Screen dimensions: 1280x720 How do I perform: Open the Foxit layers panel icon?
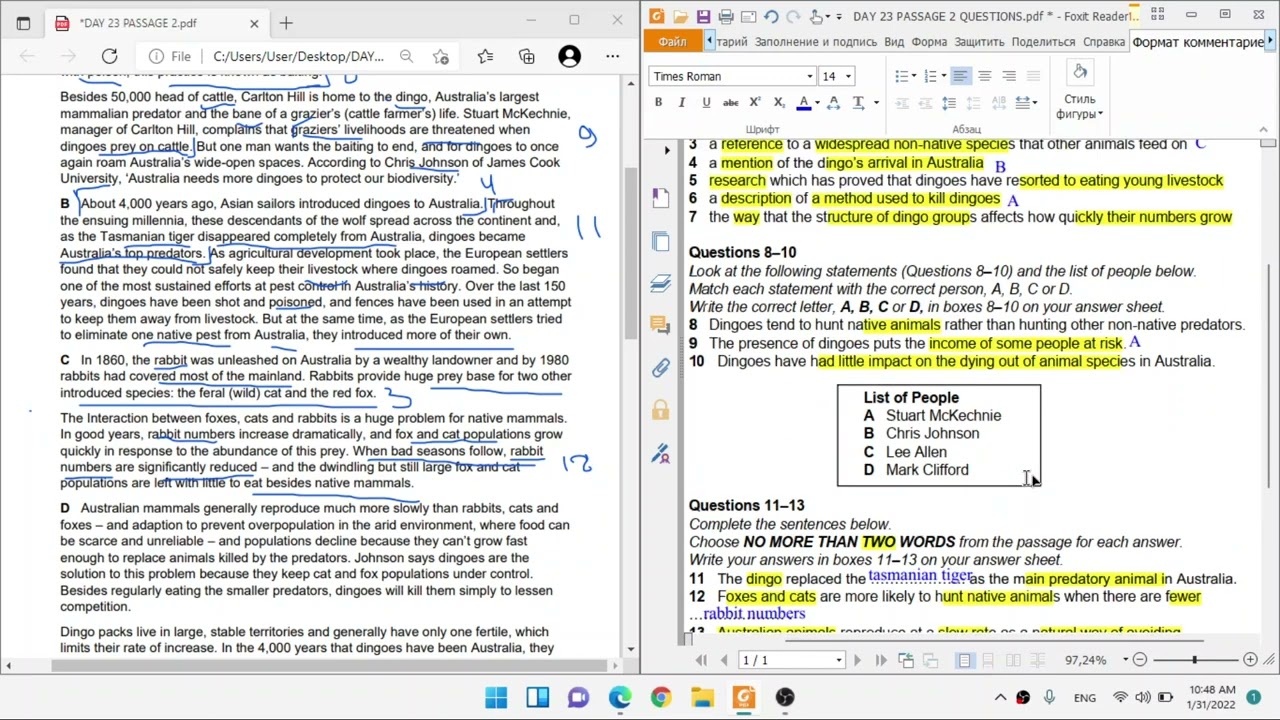point(660,284)
